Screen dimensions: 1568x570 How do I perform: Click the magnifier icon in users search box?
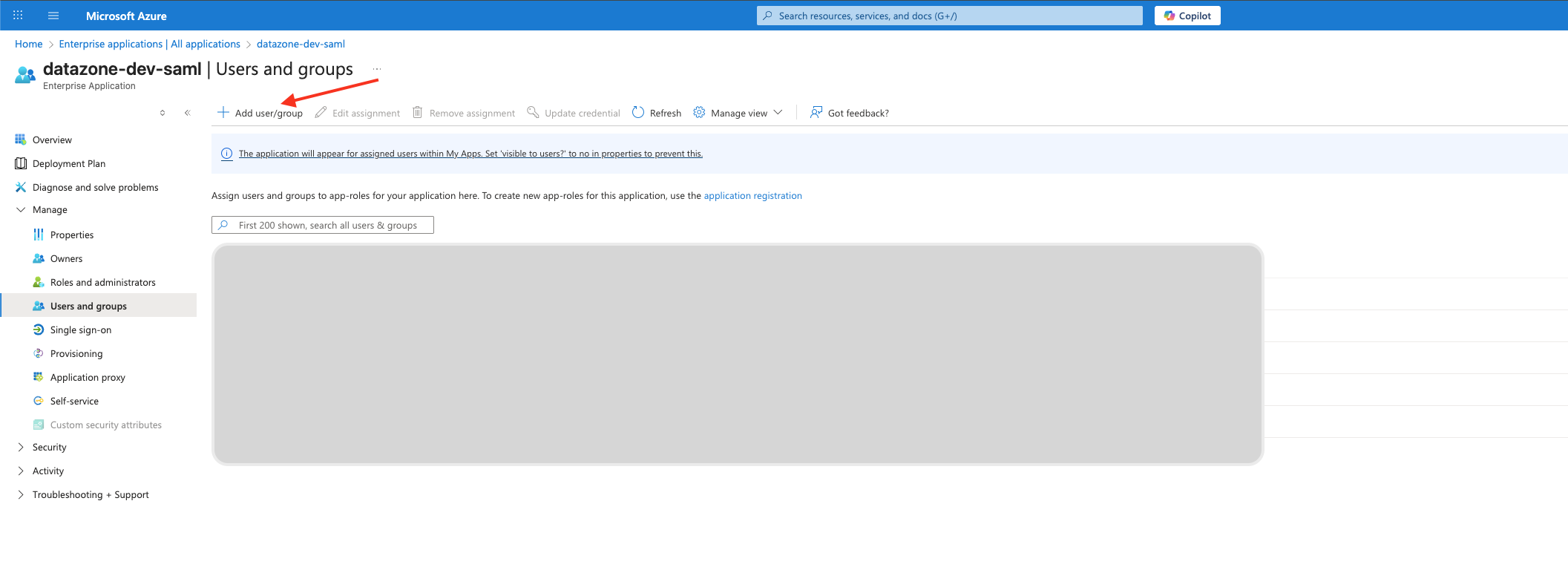pos(223,225)
